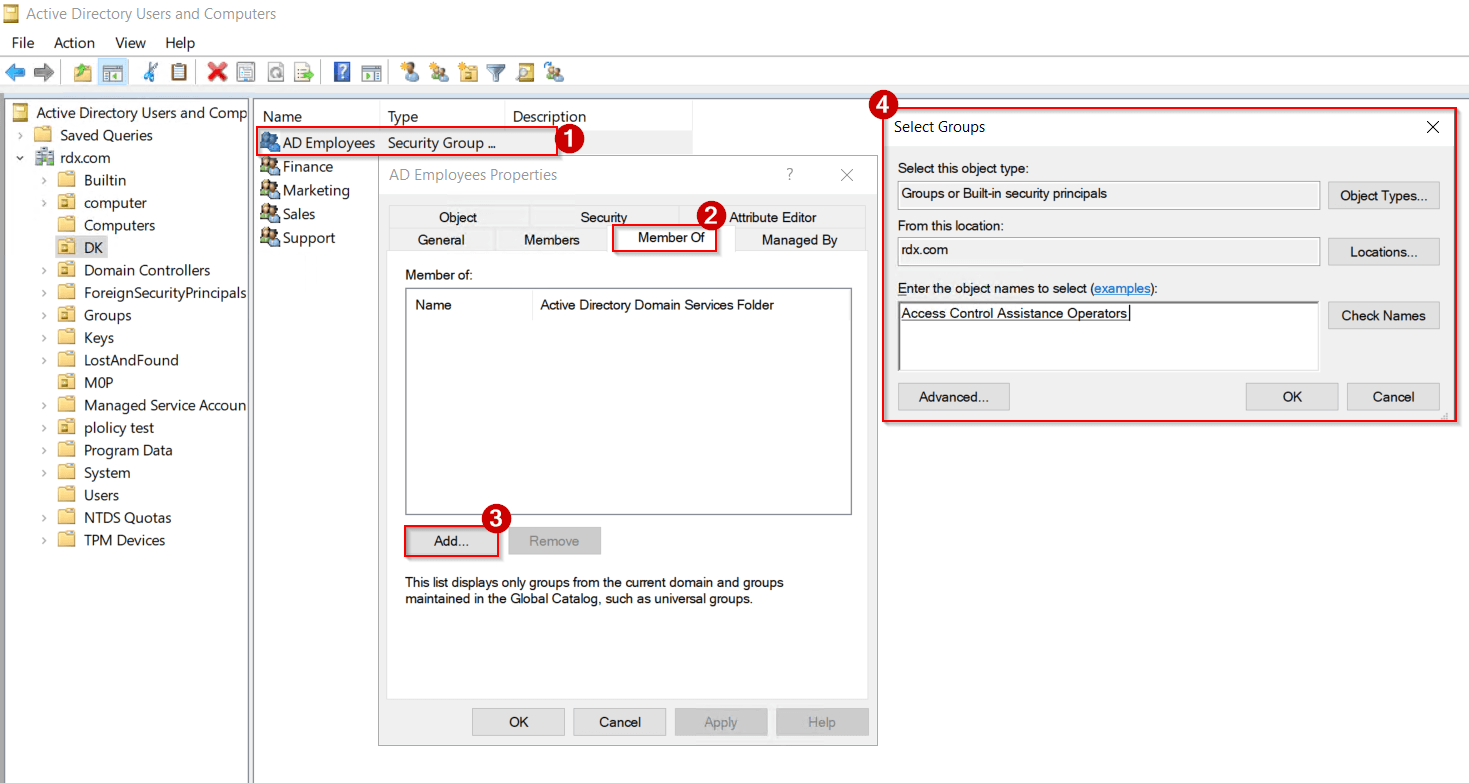The height and width of the screenshot is (783, 1469).
Task: Click the Create New Organizational Unit icon
Action: [x=466, y=71]
